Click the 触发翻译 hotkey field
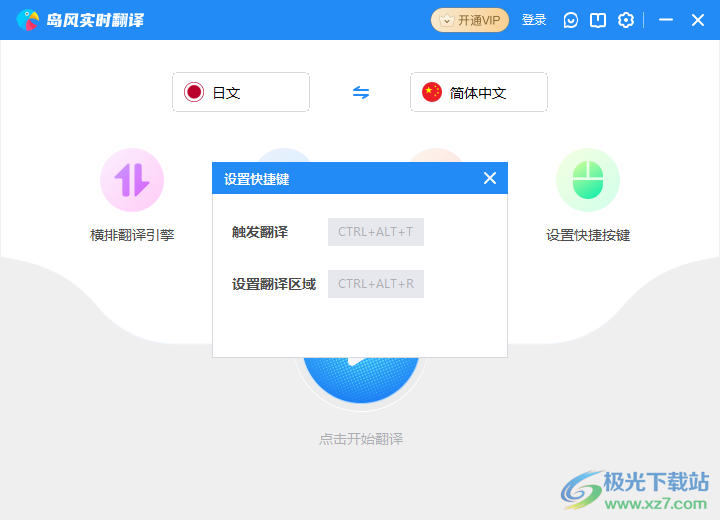The width and height of the screenshot is (720, 520). [376, 232]
